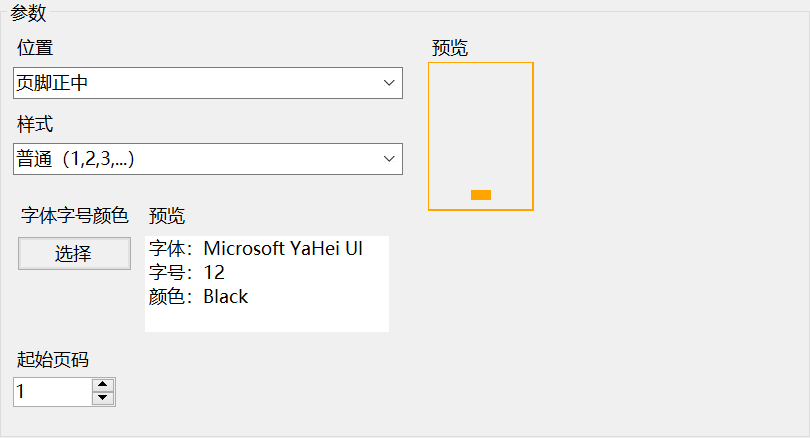The height and width of the screenshot is (438, 810).
Task: Open the 样式 dropdown showing 普通 (1,2,3,...)
Action: pos(208,159)
